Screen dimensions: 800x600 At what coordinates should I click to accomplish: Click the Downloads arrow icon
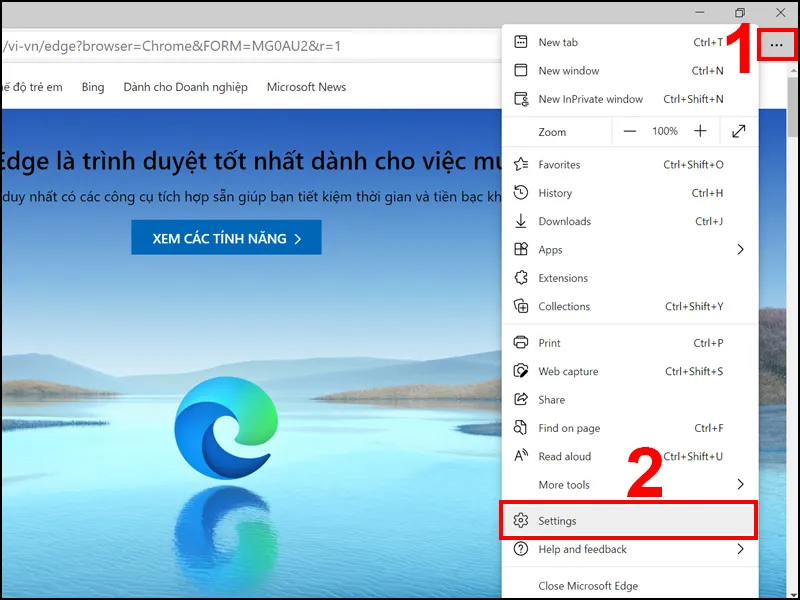pos(520,221)
